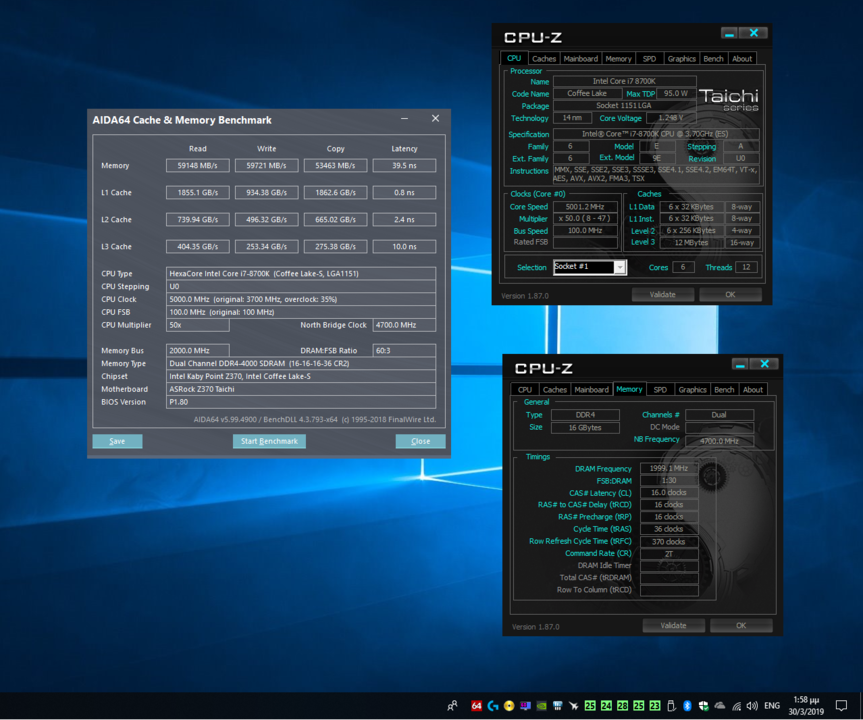
Task: Click L1 Cache Read value 1855.1 GB/s
Action: coord(198,192)
